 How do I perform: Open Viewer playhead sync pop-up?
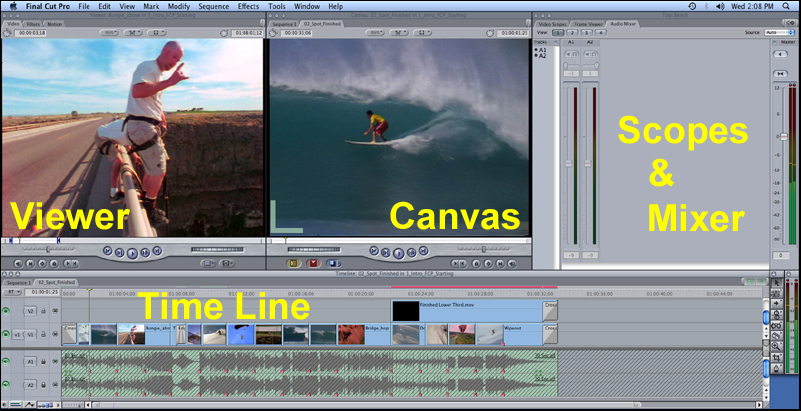pyautogui.click(x=133, y=33)
